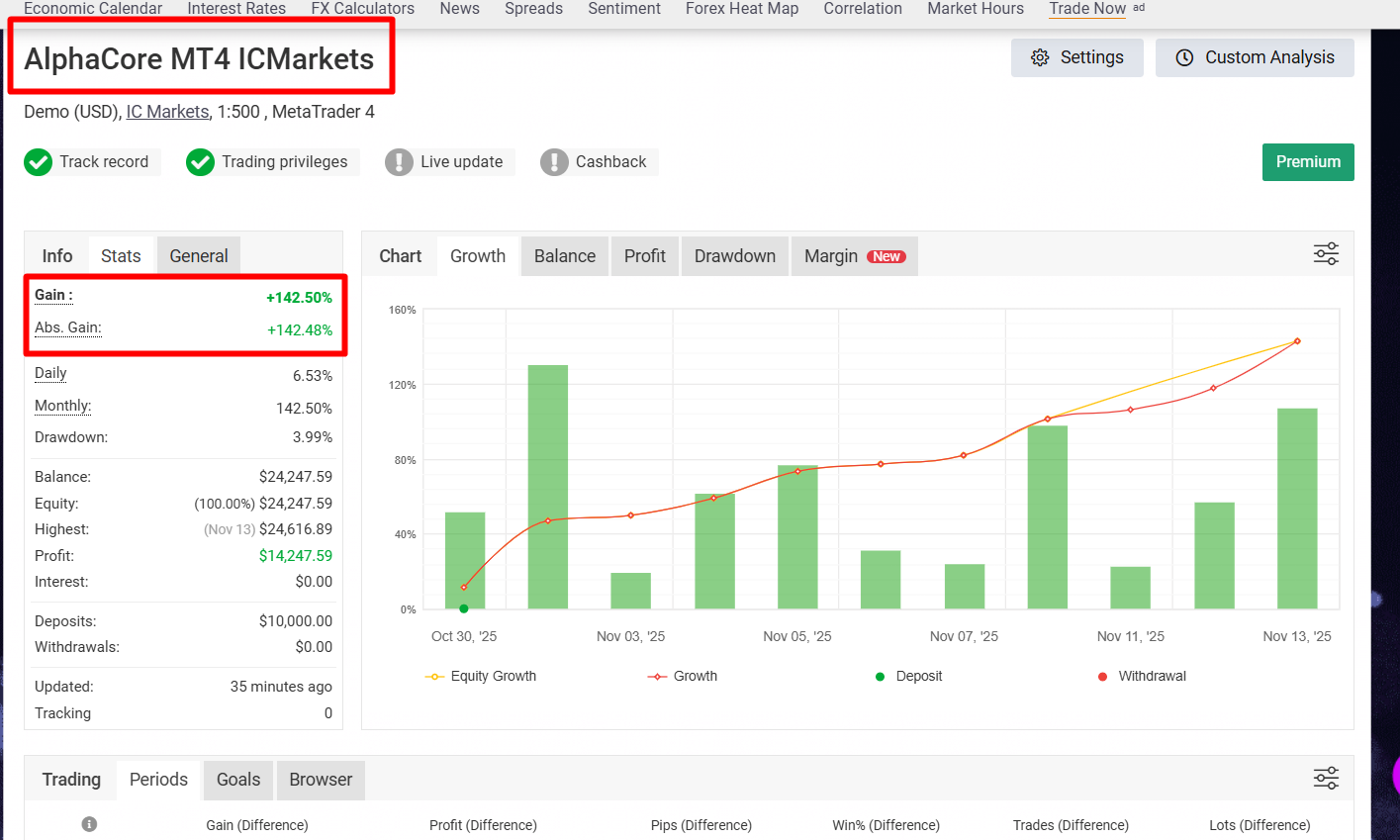Click the Lots (Difference) column header
The height and width of the screenshot is (840, 1400).
pos(1260,825)
